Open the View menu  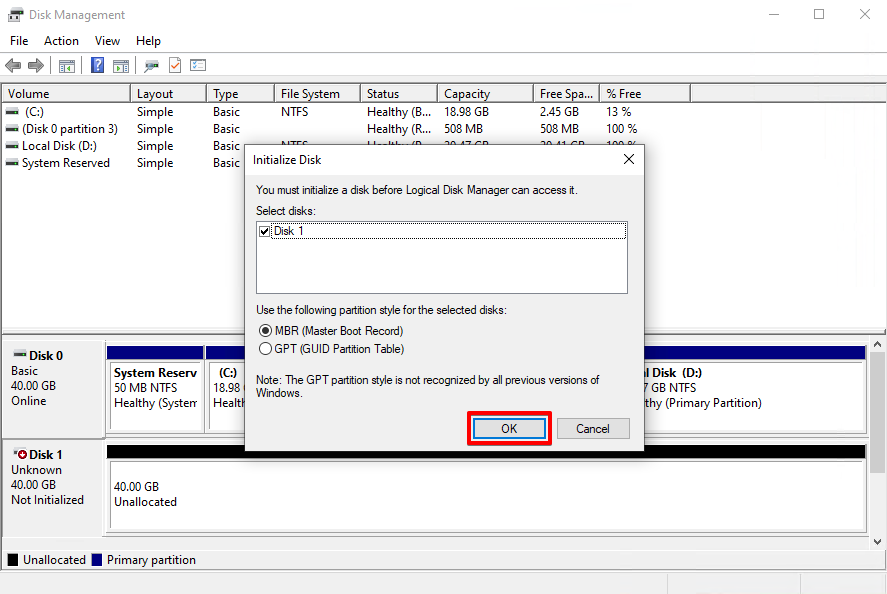coord(107,41)
